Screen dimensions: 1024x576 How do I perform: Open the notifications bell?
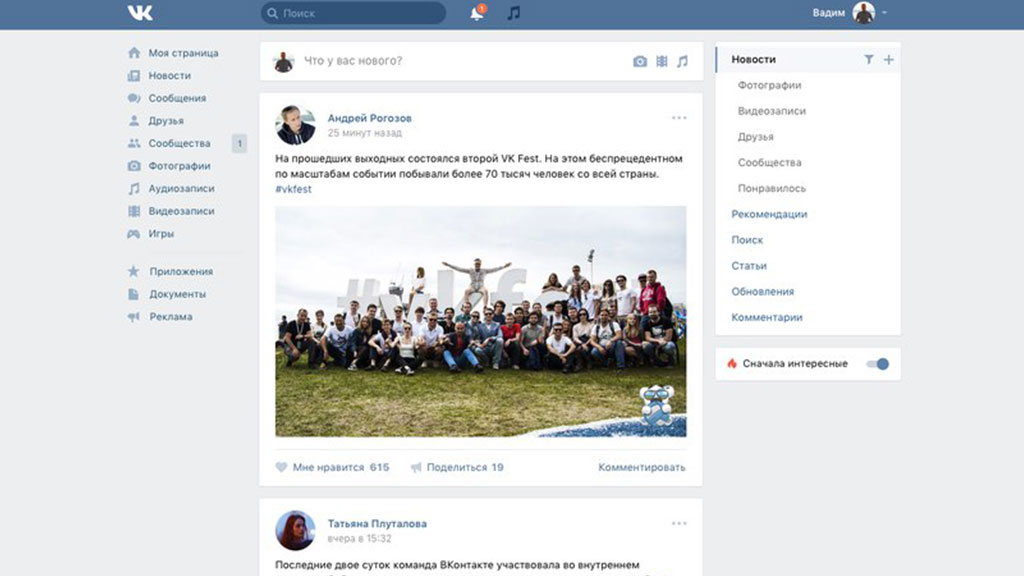tap(477, 13)
